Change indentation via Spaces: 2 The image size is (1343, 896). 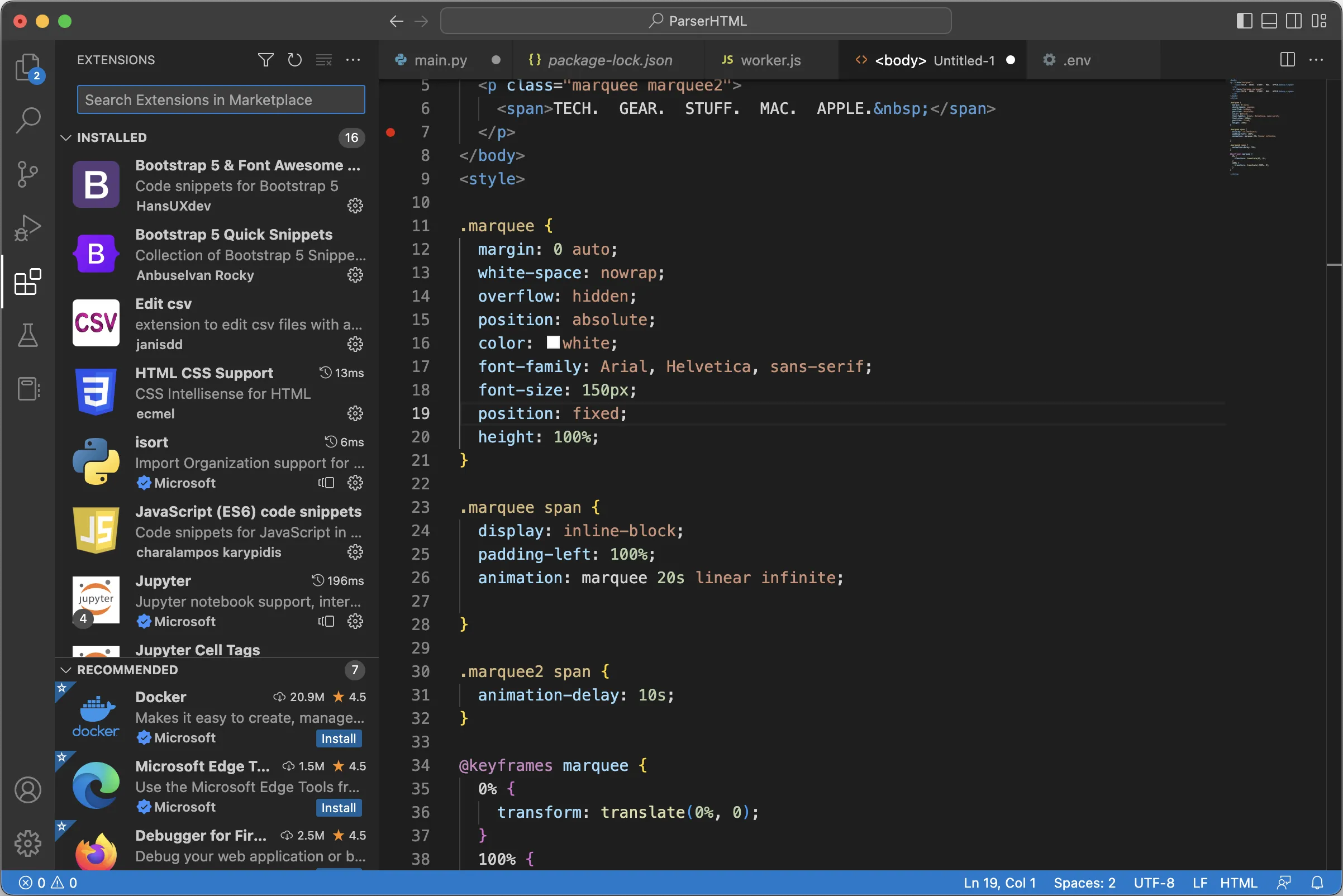pos(1084,883)
